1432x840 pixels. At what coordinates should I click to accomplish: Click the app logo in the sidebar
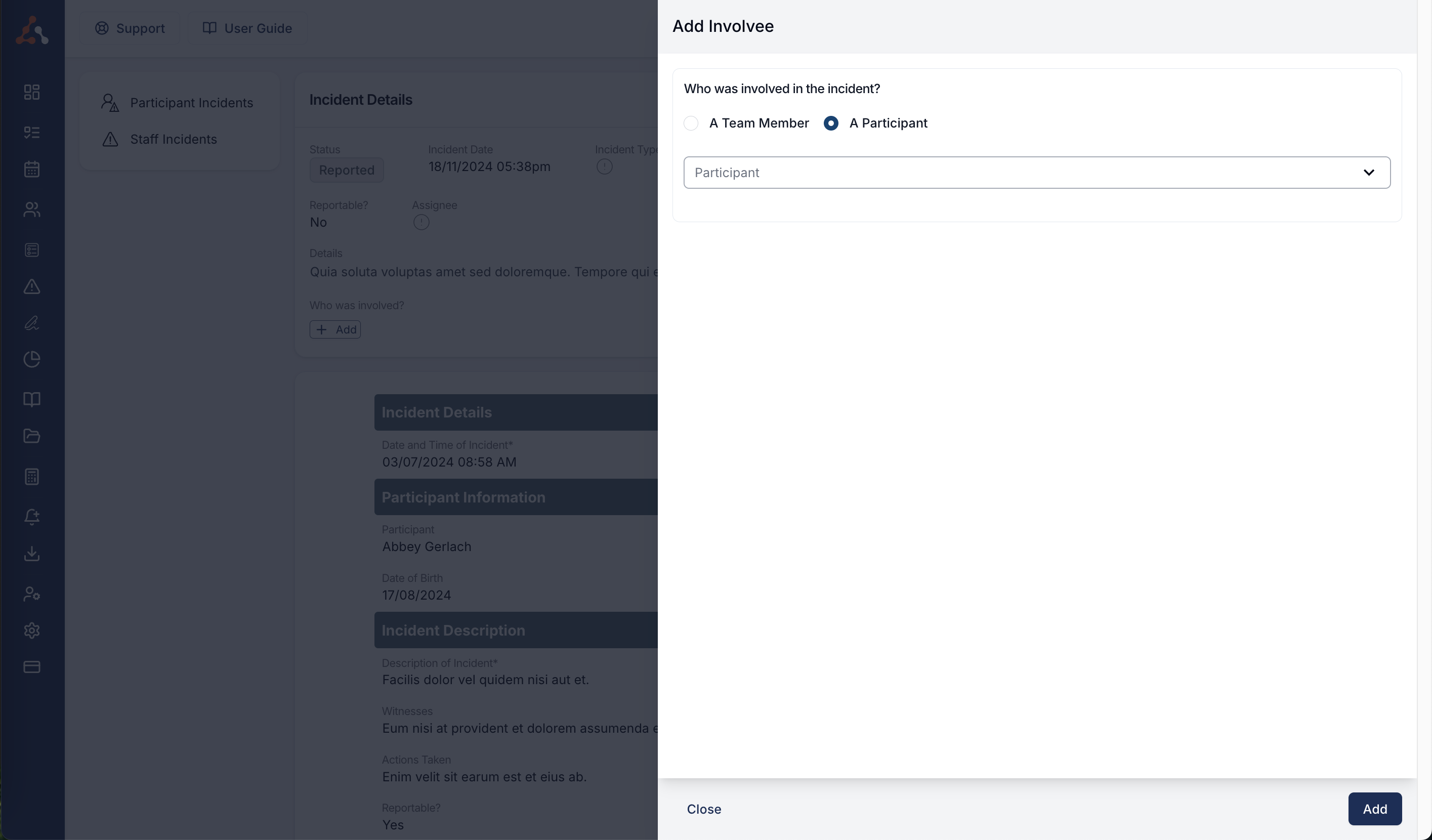tap(32, 29)
